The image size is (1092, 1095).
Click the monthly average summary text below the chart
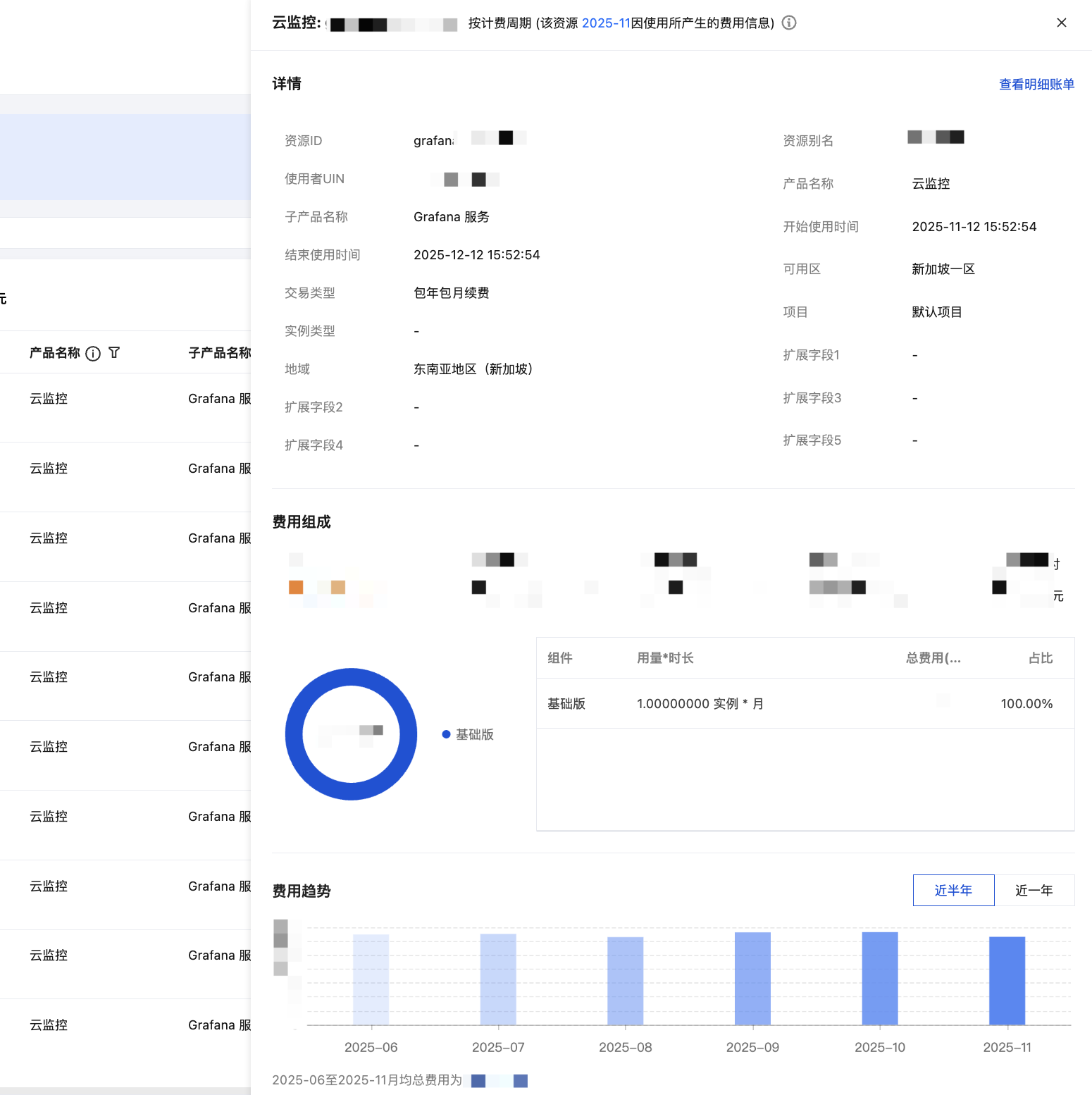point(367,1080)
